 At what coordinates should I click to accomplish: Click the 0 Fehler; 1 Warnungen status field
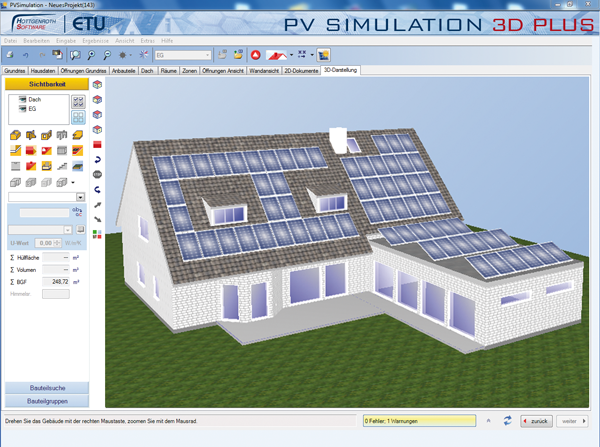pos(419,421)
